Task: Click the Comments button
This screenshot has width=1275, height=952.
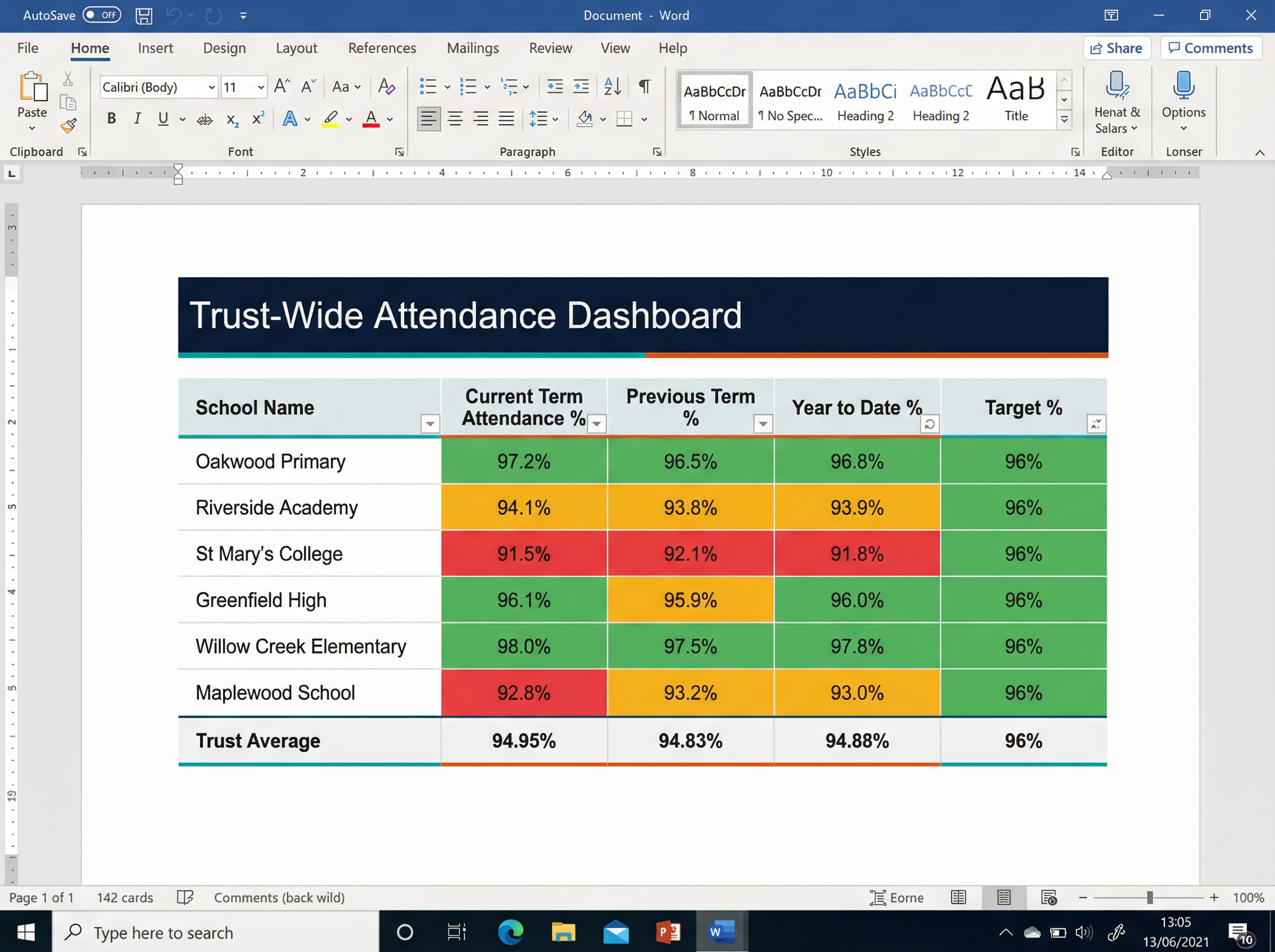Action: [x=1211, y=48]
